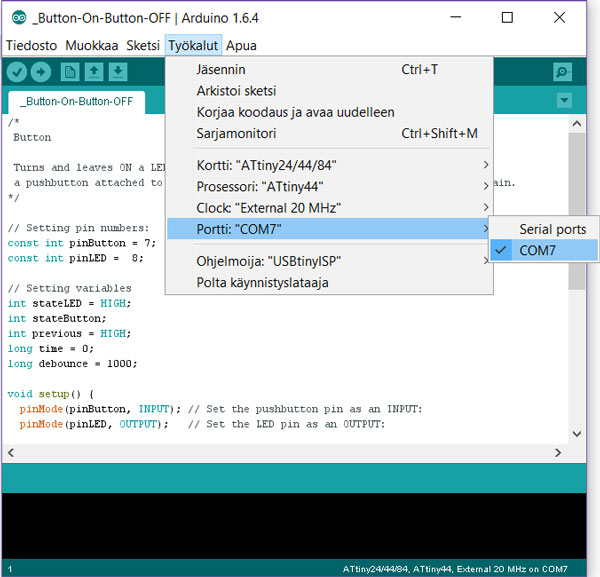Open the tab options dropdown arrow
This screenshot has height=577, width=600.
pyautogui.click(x=564, y=100)
